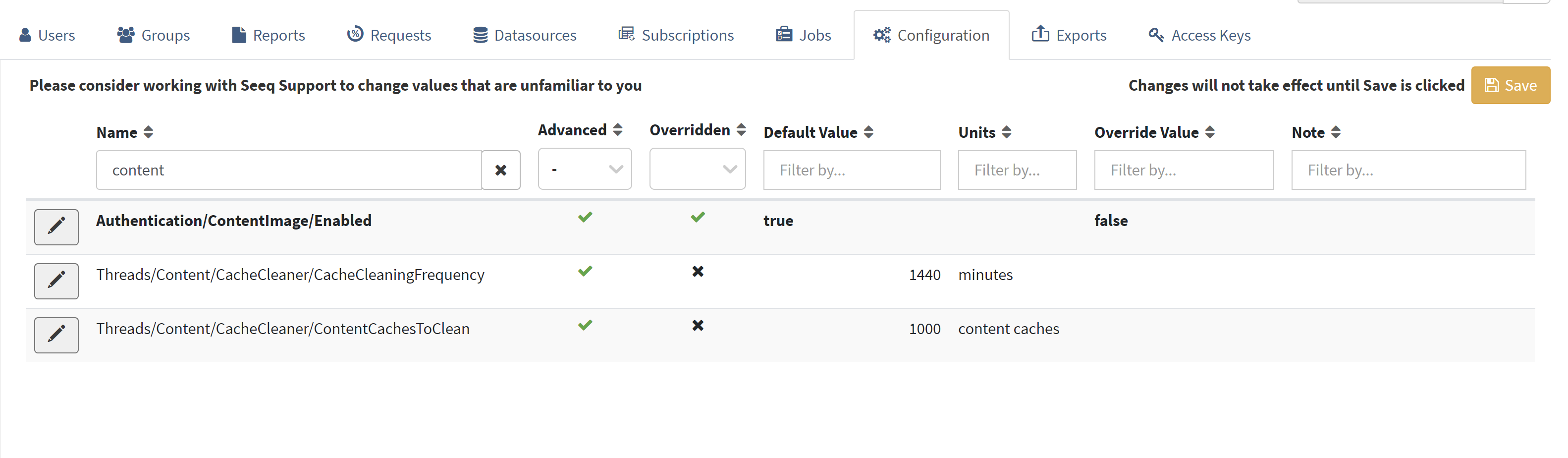1568x458 pixels.
Task: Sort table by Units column
Action: [1006, 132]
